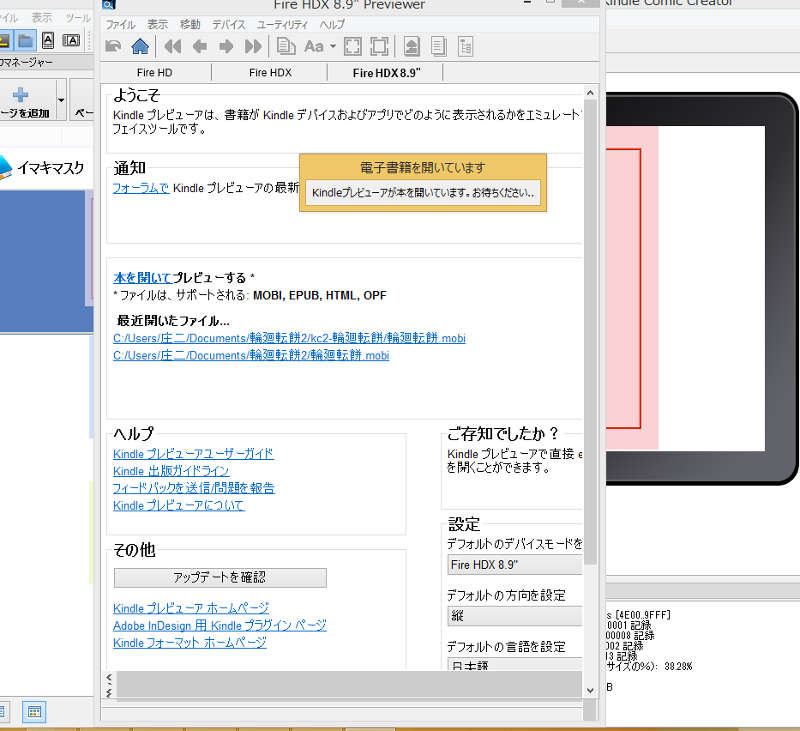The height and width of the screenshot is (731, 800).
Task: Click the フォーラムで link under 通知
Action: click(x=141, y=188)
